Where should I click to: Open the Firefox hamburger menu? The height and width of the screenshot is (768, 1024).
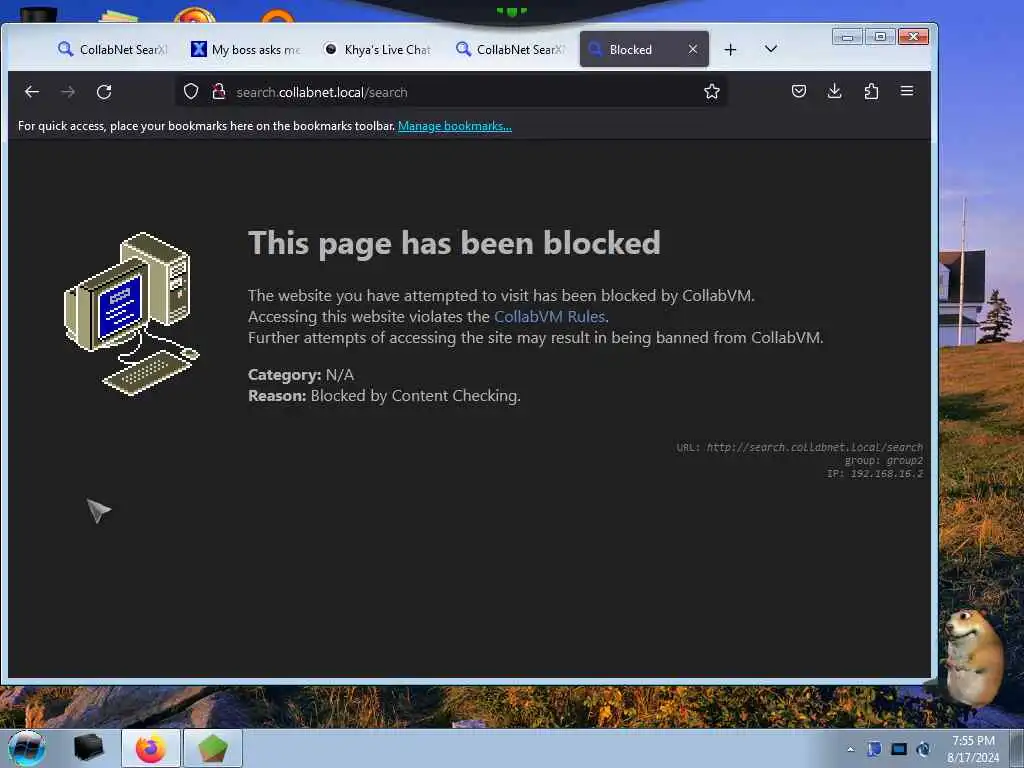pos(907,91)
